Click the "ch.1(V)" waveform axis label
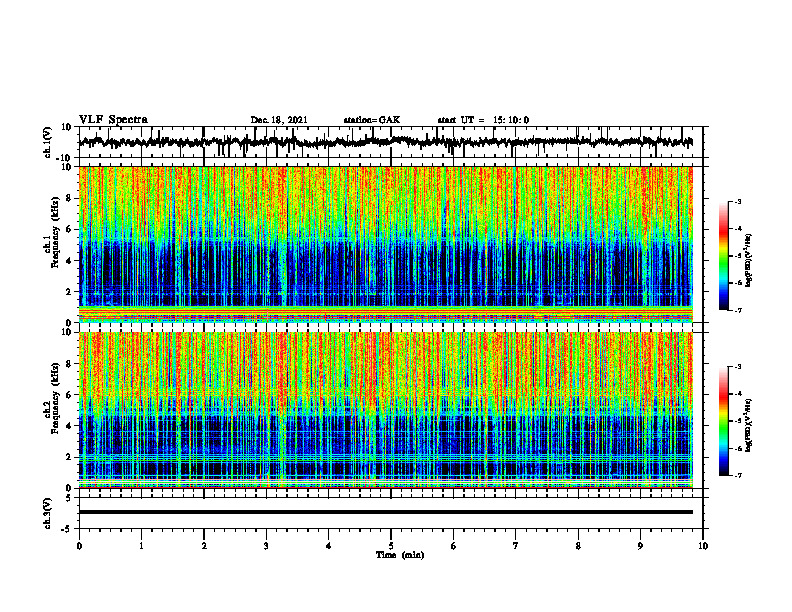The width and height of the screenshot is (792, 612). click(x=48, y=142)
